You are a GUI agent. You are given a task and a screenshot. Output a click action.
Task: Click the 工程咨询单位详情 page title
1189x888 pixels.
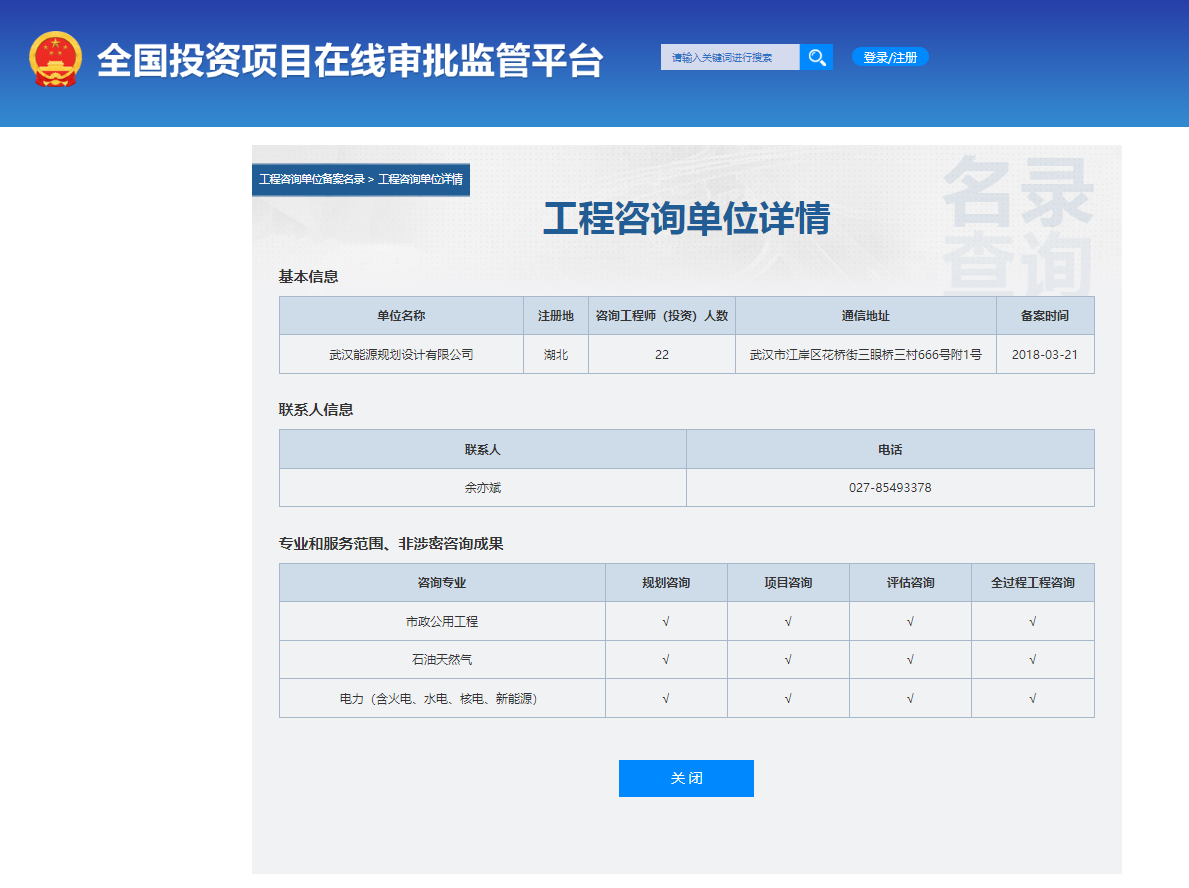point(687,218)
